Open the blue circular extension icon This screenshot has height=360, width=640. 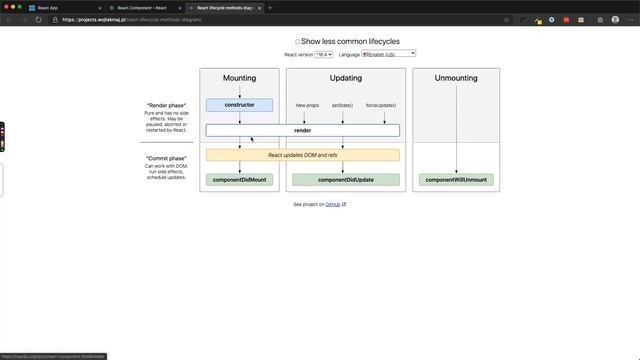pos(551,20)
